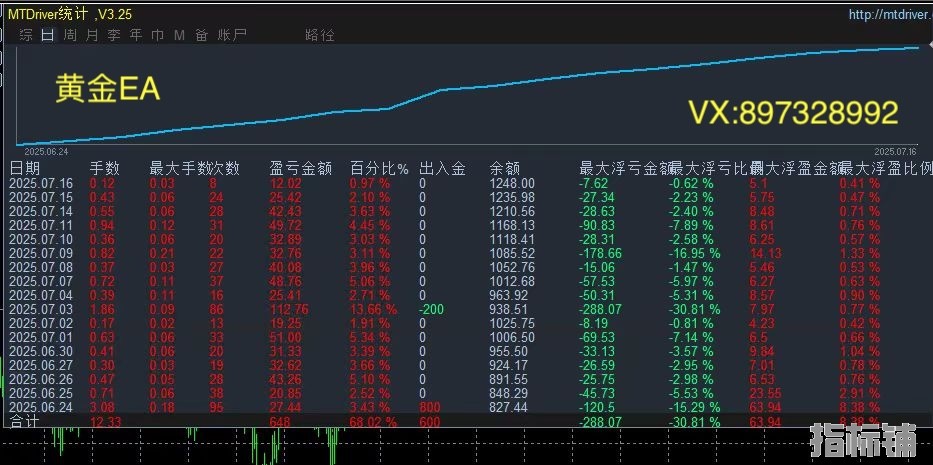Click the 最大浮盈比例 column header

point(887,168)
